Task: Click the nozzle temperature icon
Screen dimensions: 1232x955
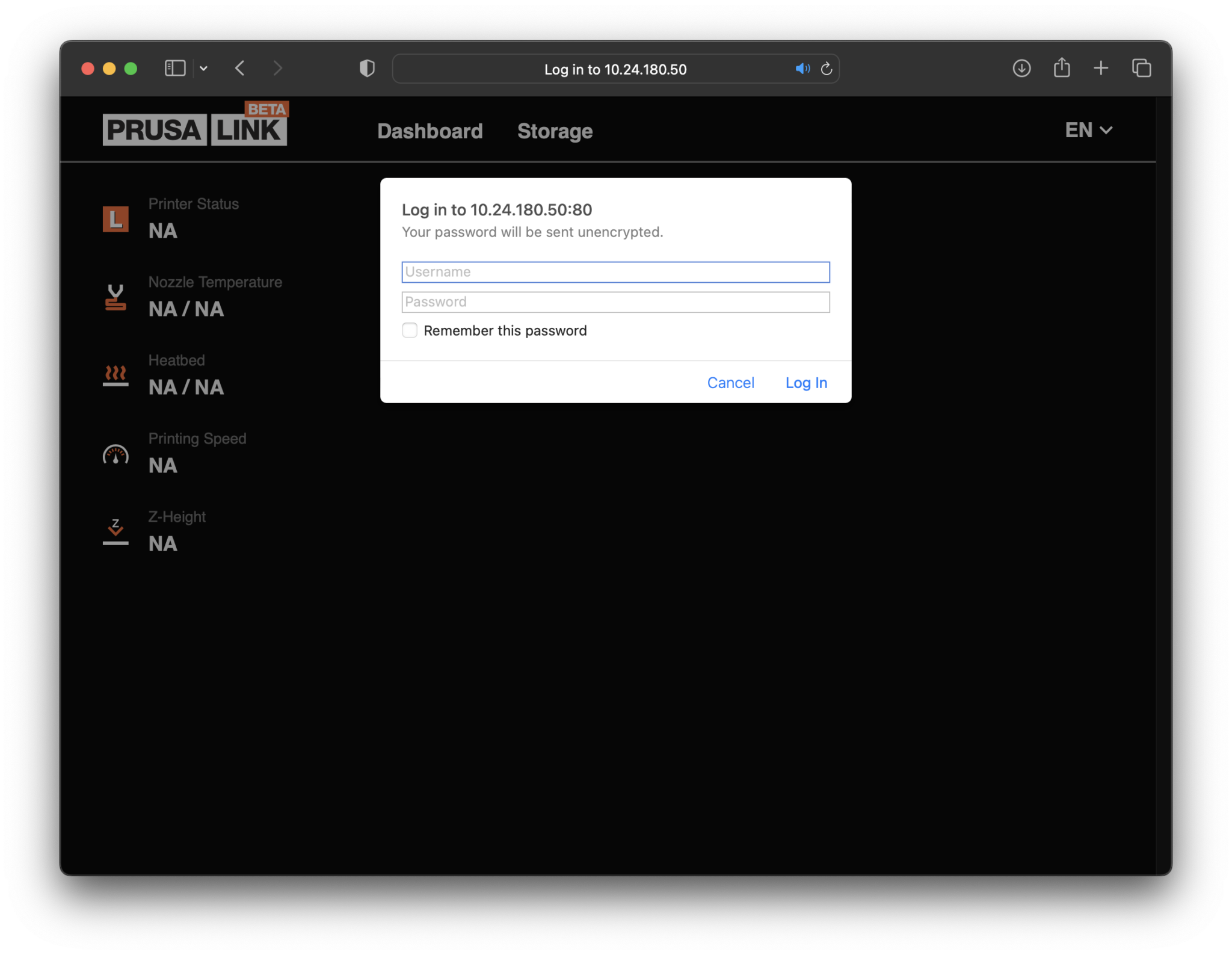Action: point(115,297)
